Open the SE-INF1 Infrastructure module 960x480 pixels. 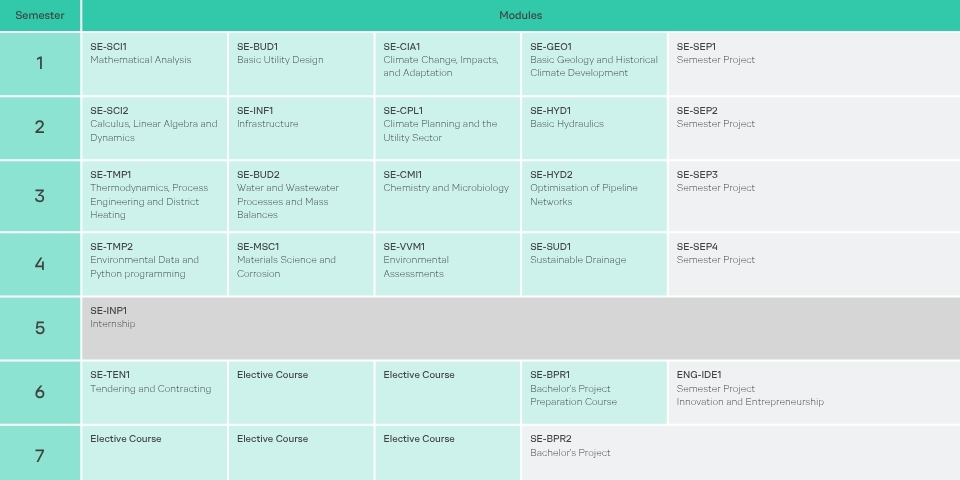(301, 128)
